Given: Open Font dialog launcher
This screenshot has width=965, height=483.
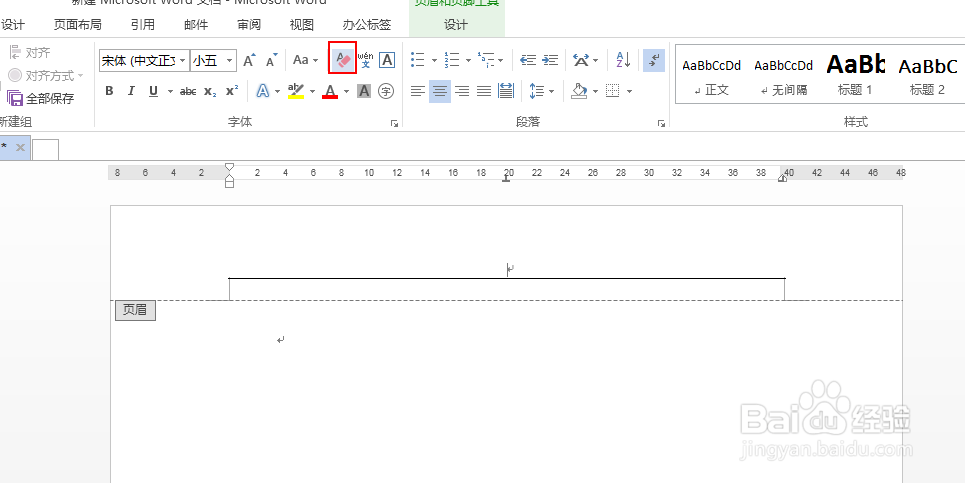Looking at the screenshot, I should click(x=394, y=124).
